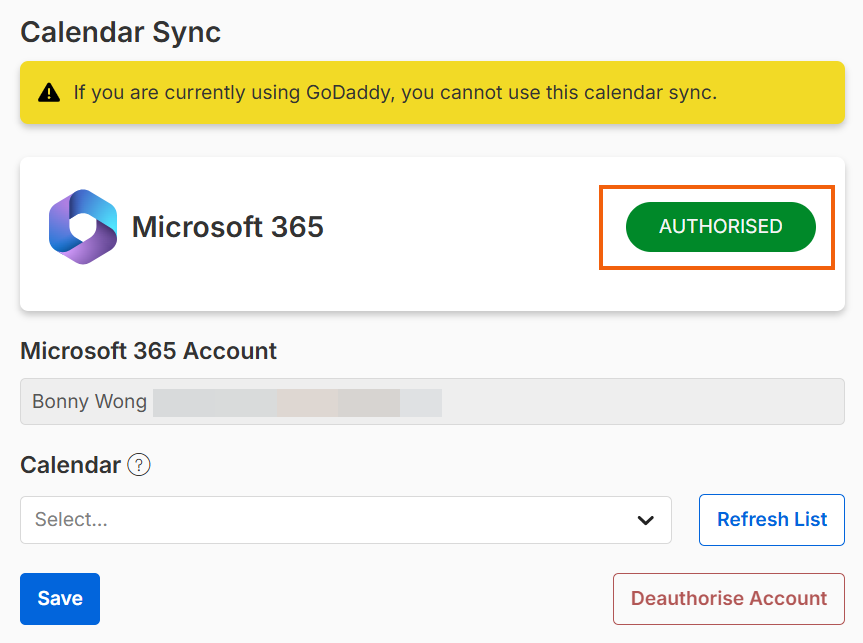Open the Calendar help question mark icon
This screenshot has width=863, height=643.
click(139, 465)
